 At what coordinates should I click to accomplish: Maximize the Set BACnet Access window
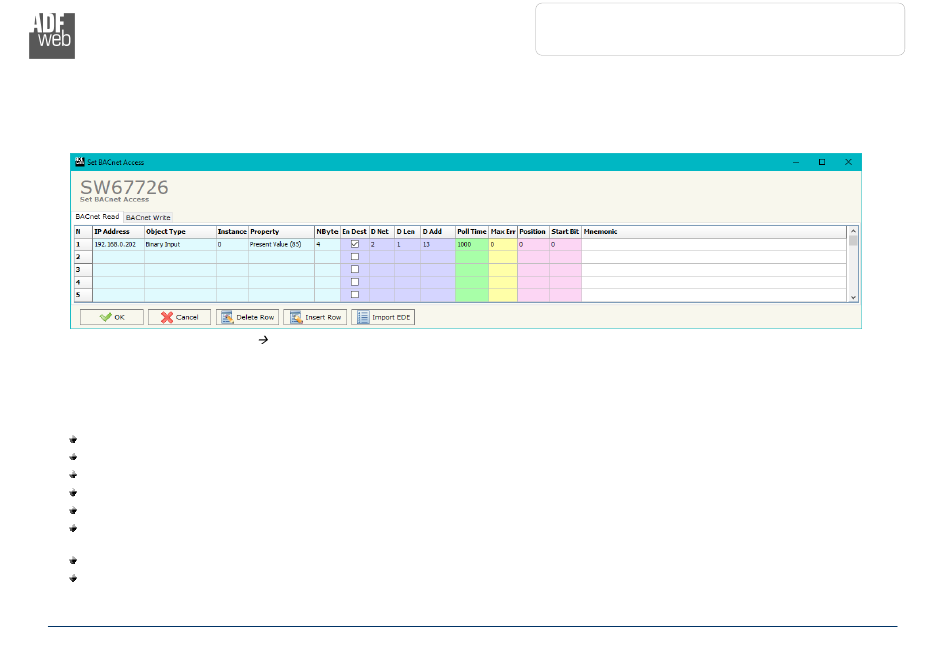pyautogui.click(x=822, y=162)
